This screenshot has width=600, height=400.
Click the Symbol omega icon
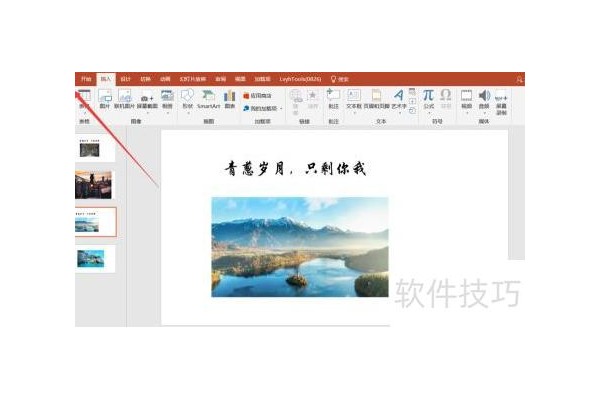click(x=446, y=95)
